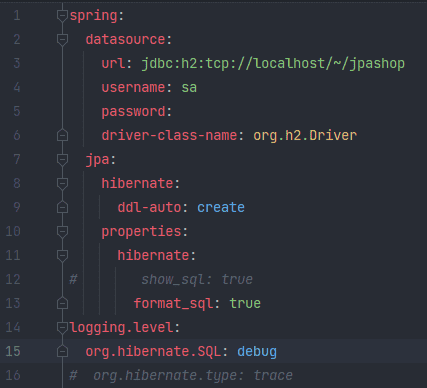Collapse hibernate fold marker on line 8

(62, 183)
